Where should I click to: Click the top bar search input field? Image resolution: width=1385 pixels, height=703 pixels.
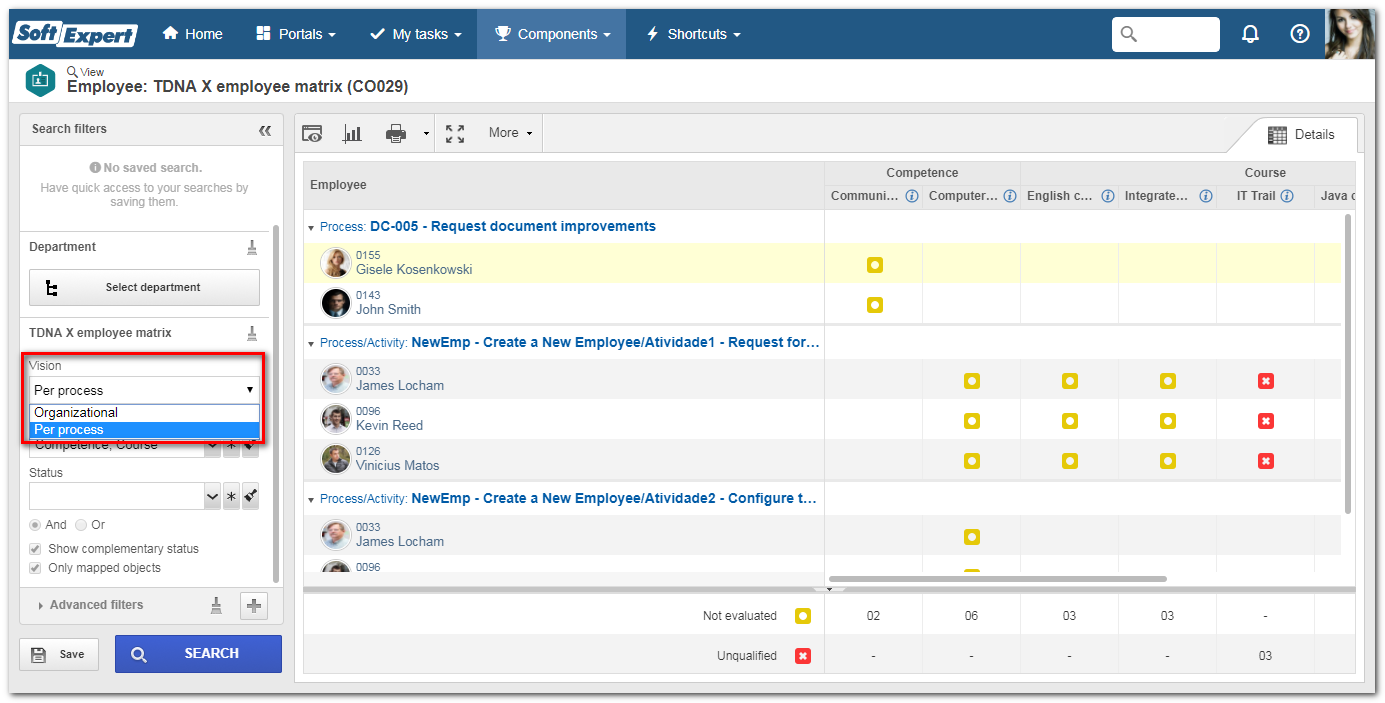(x=1166, y=34)
